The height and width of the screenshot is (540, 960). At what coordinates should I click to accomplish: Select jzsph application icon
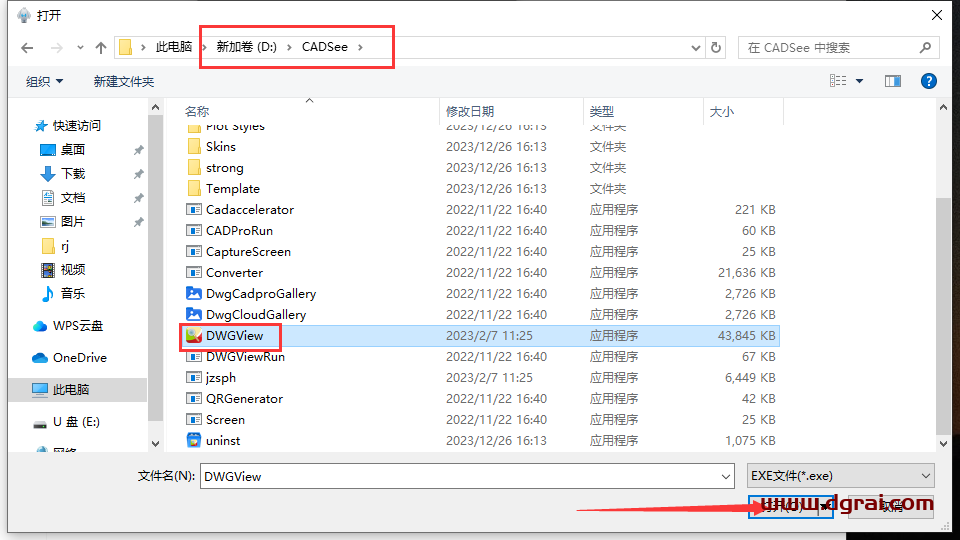[x=194, y=378]
